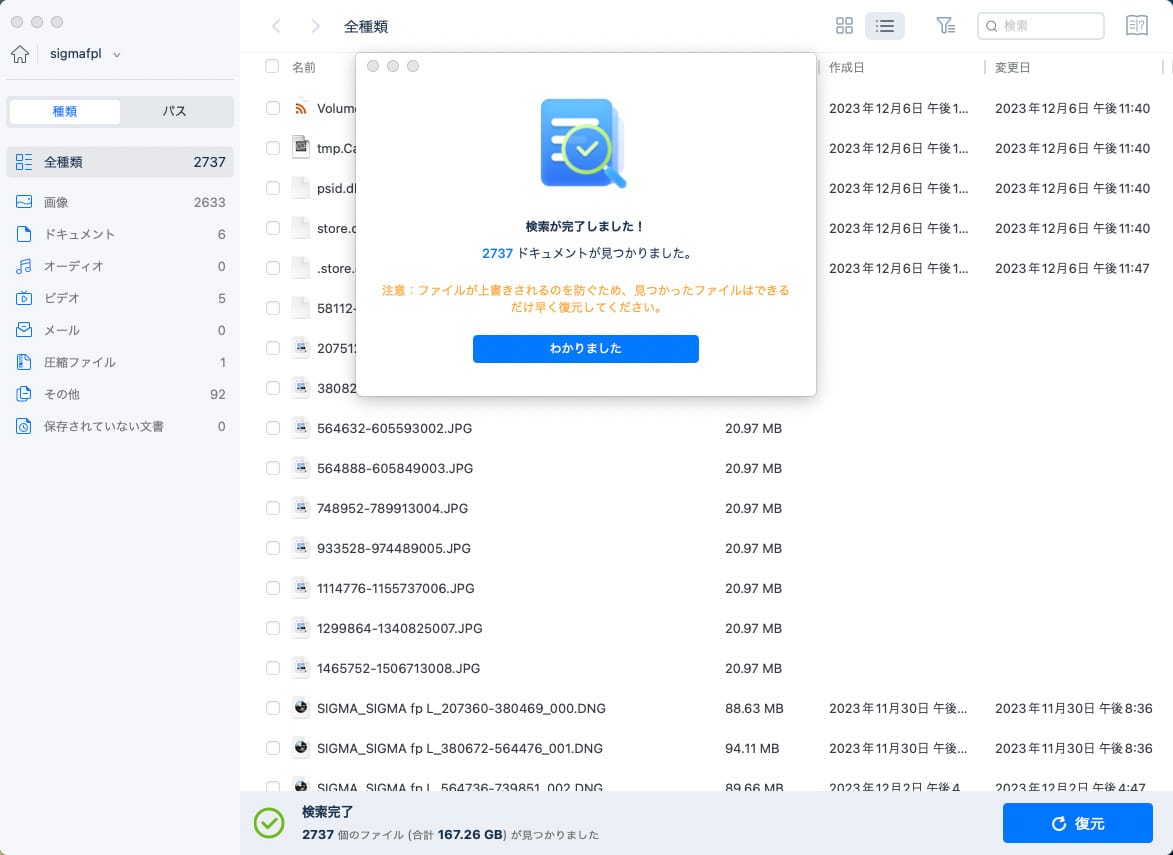The image size is (1173, 855).
Task: Switch to grid view layout
Action: [845, 26]
